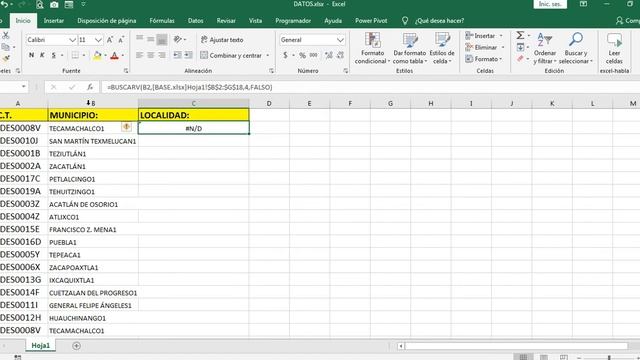Image resolution: width=640 pixels, height=360 pixels.
Task: Click Ajustar texto button
Action: point(222,40)
